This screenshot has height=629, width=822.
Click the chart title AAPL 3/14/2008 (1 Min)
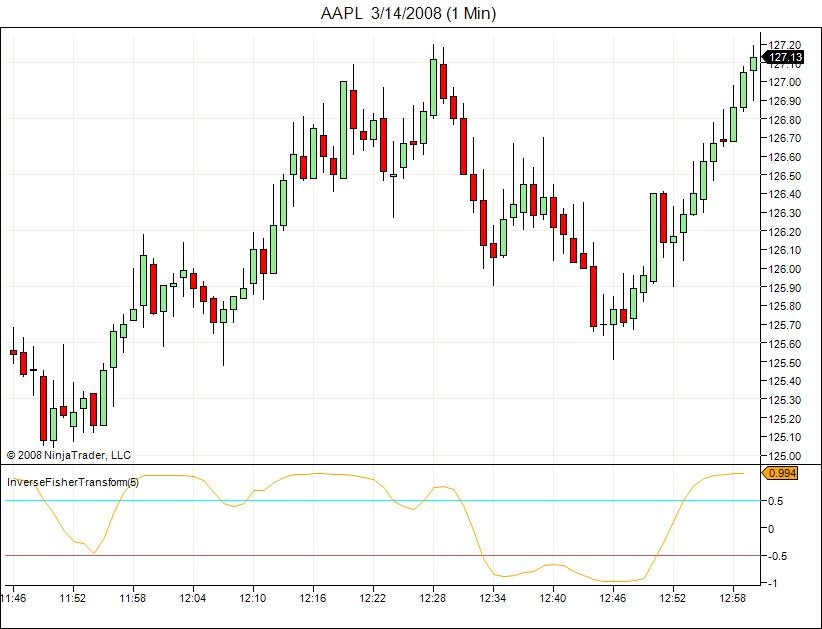pyautogui.click(x=408, y=13)
